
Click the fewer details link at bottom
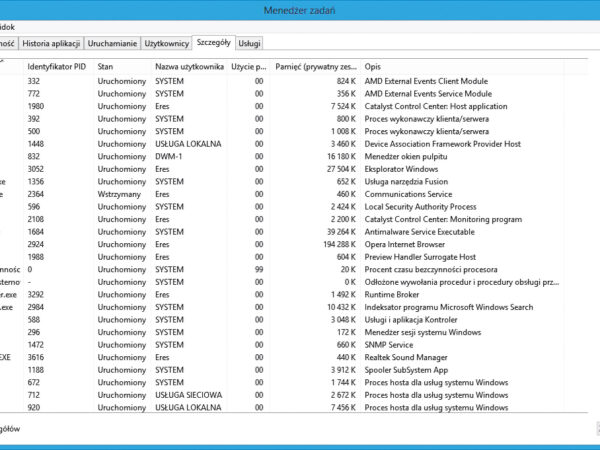[10, 428]
